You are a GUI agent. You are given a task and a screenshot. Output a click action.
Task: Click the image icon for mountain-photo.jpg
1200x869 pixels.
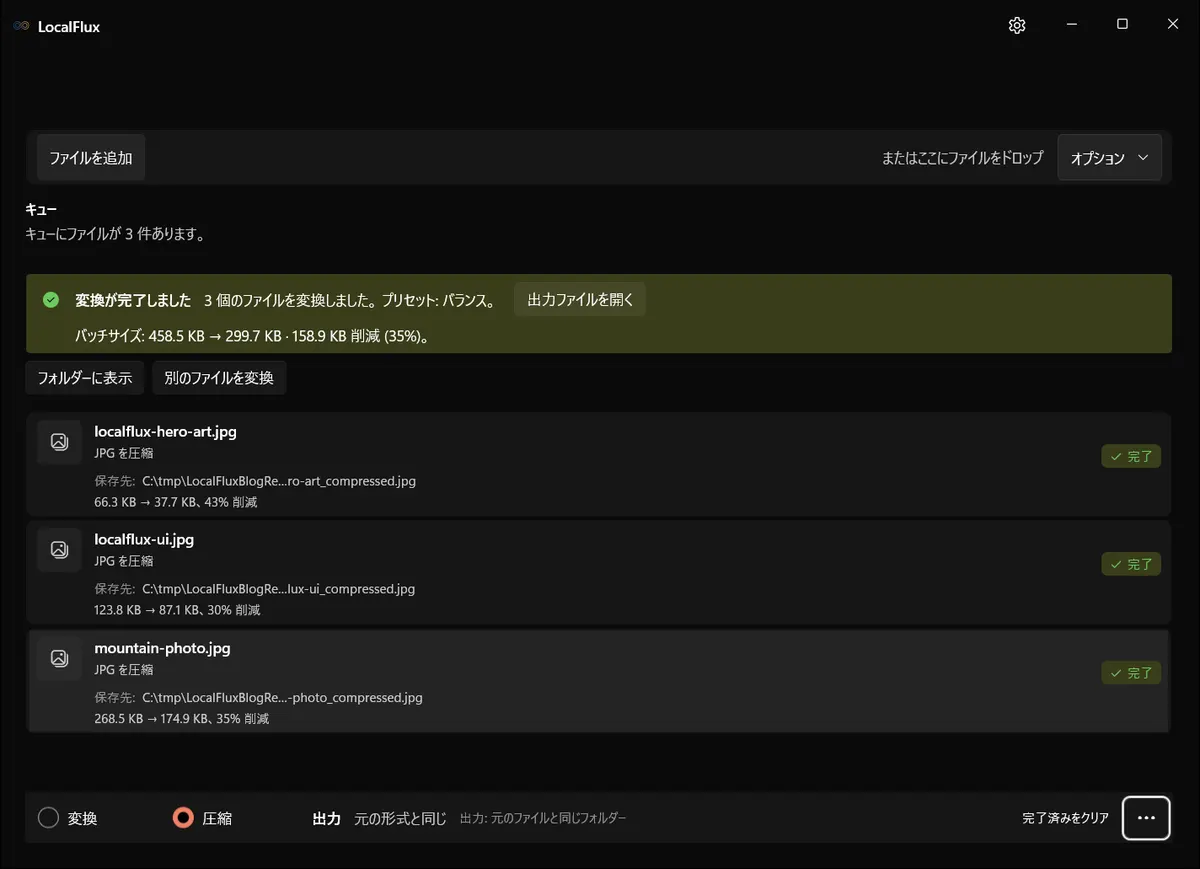tap(59, 658)
